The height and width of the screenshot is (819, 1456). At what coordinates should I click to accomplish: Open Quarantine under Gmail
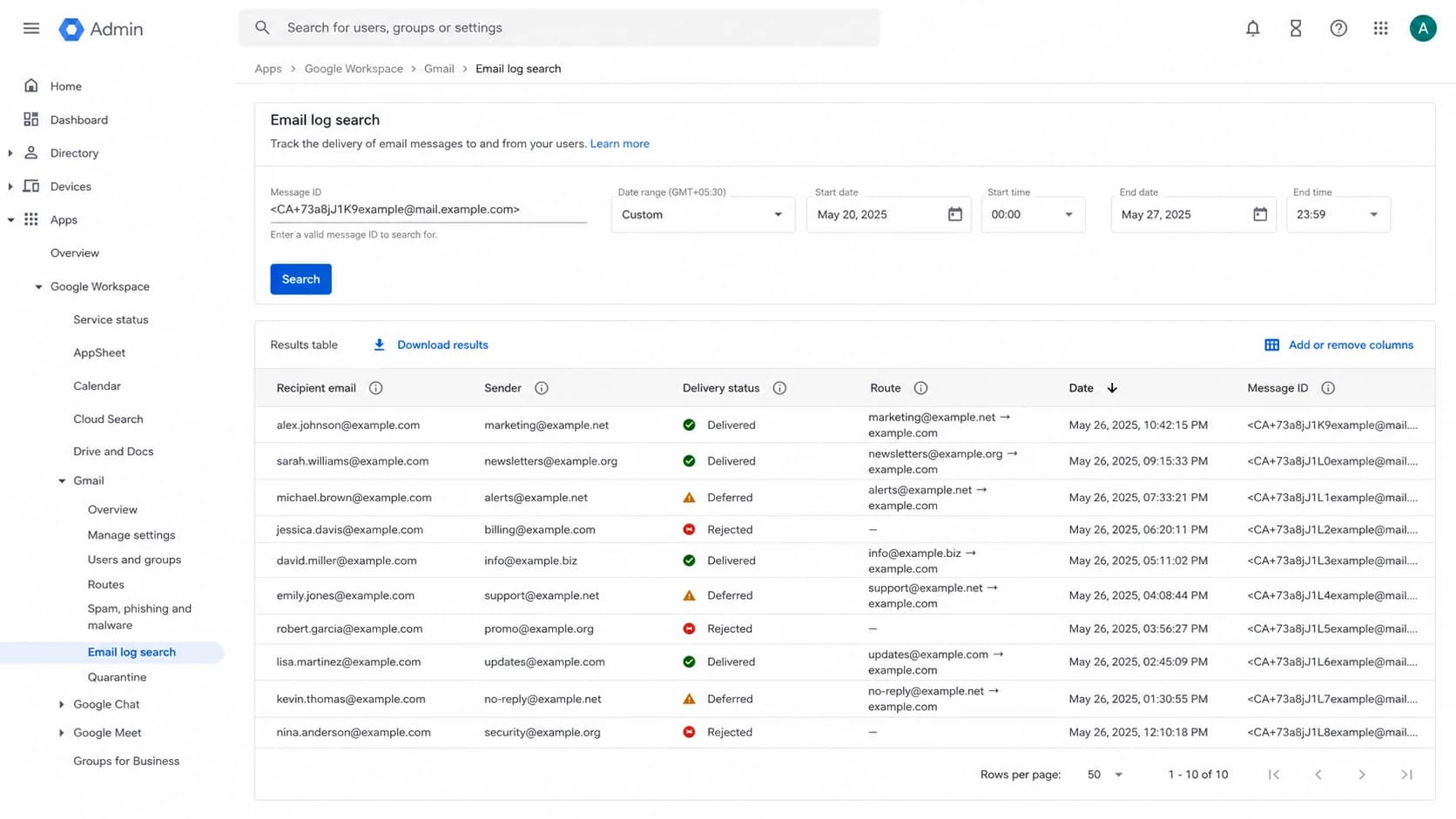tap(117, 677)
